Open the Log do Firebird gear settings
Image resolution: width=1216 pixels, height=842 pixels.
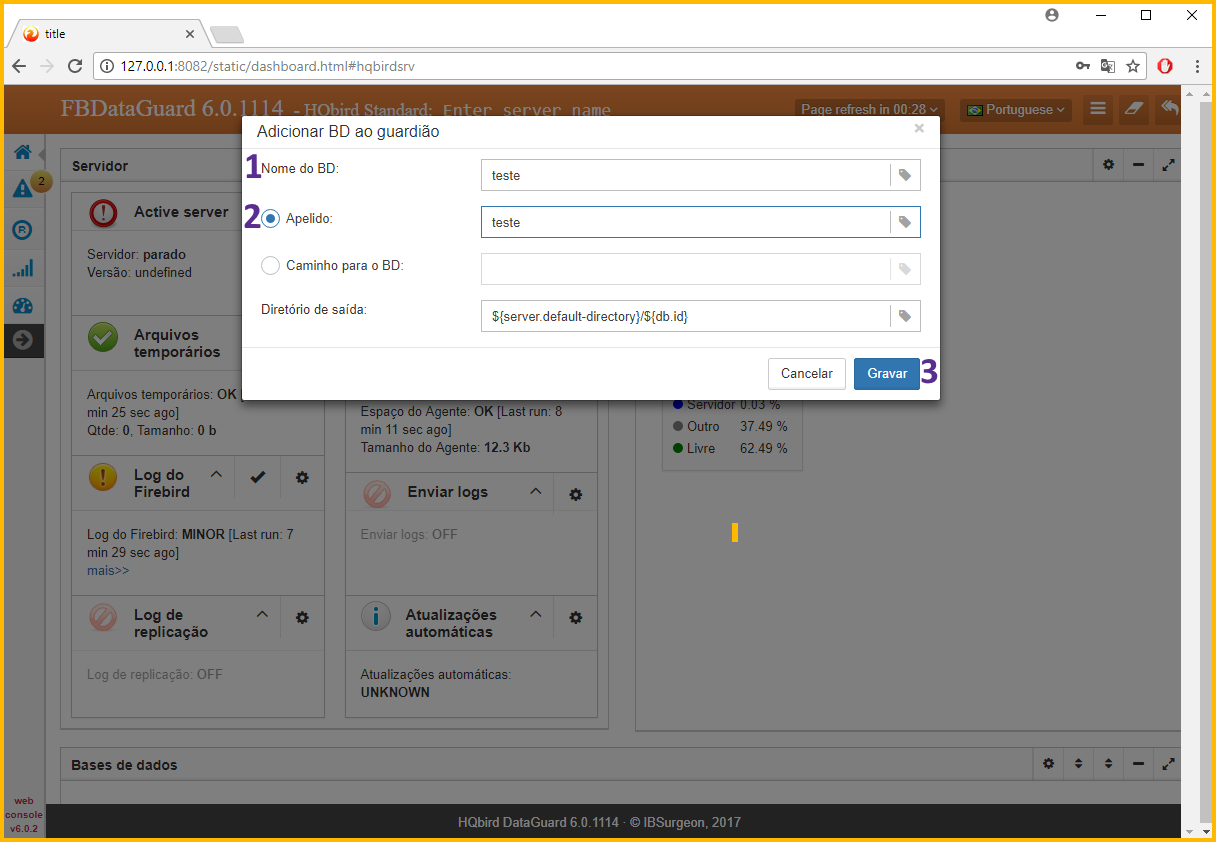[302, 478]
